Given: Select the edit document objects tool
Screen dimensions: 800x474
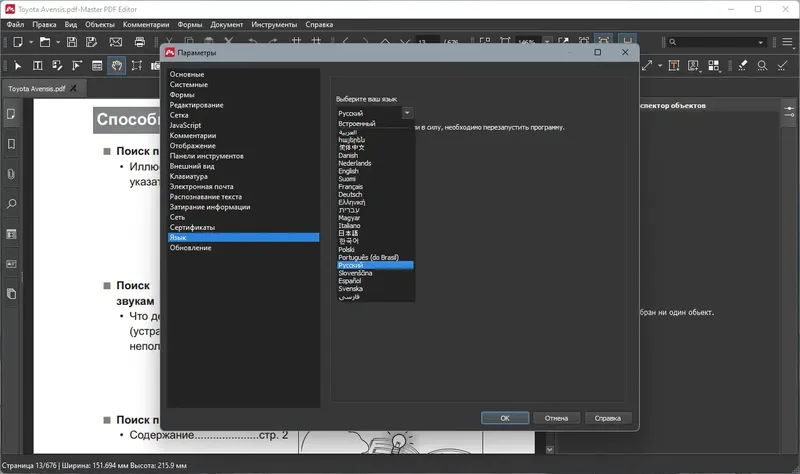Looking at the screenshot, I should [x=77, y=65].
